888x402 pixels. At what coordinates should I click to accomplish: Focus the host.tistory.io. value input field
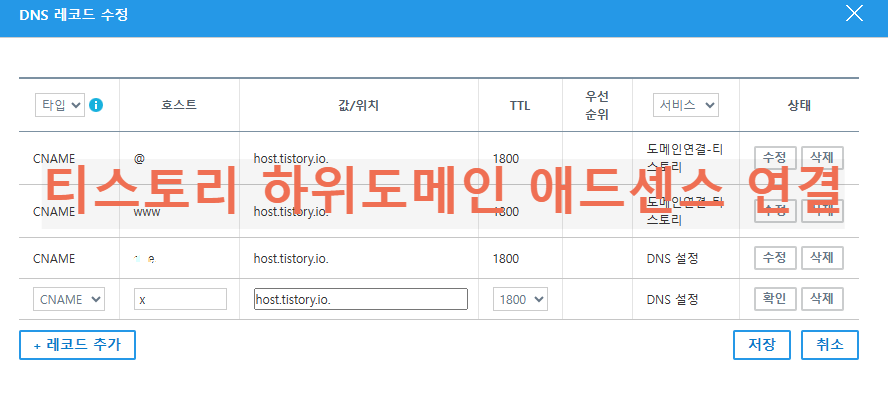(361, 299)
